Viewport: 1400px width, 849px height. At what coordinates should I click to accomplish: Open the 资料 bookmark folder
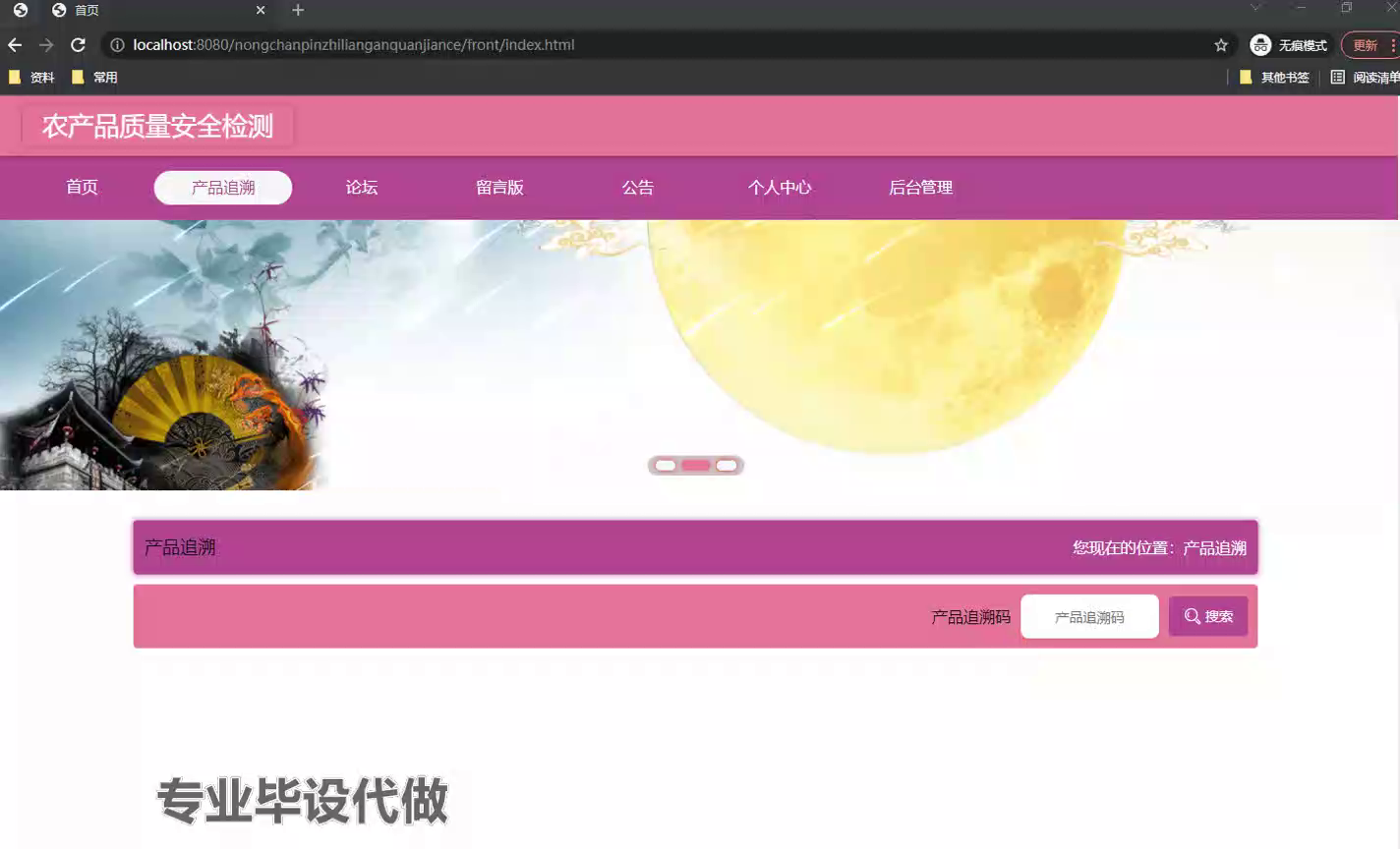coord(31,78)
